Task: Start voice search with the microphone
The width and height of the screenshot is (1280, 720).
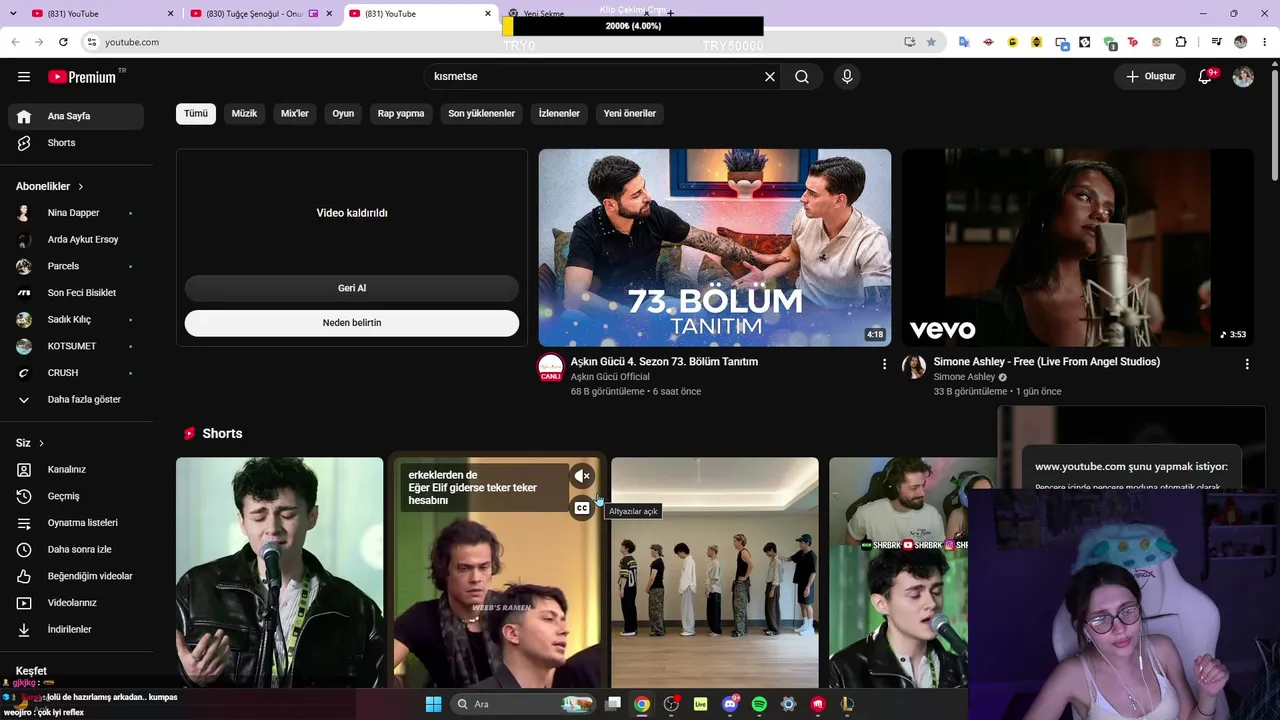Action: point(847,77)
